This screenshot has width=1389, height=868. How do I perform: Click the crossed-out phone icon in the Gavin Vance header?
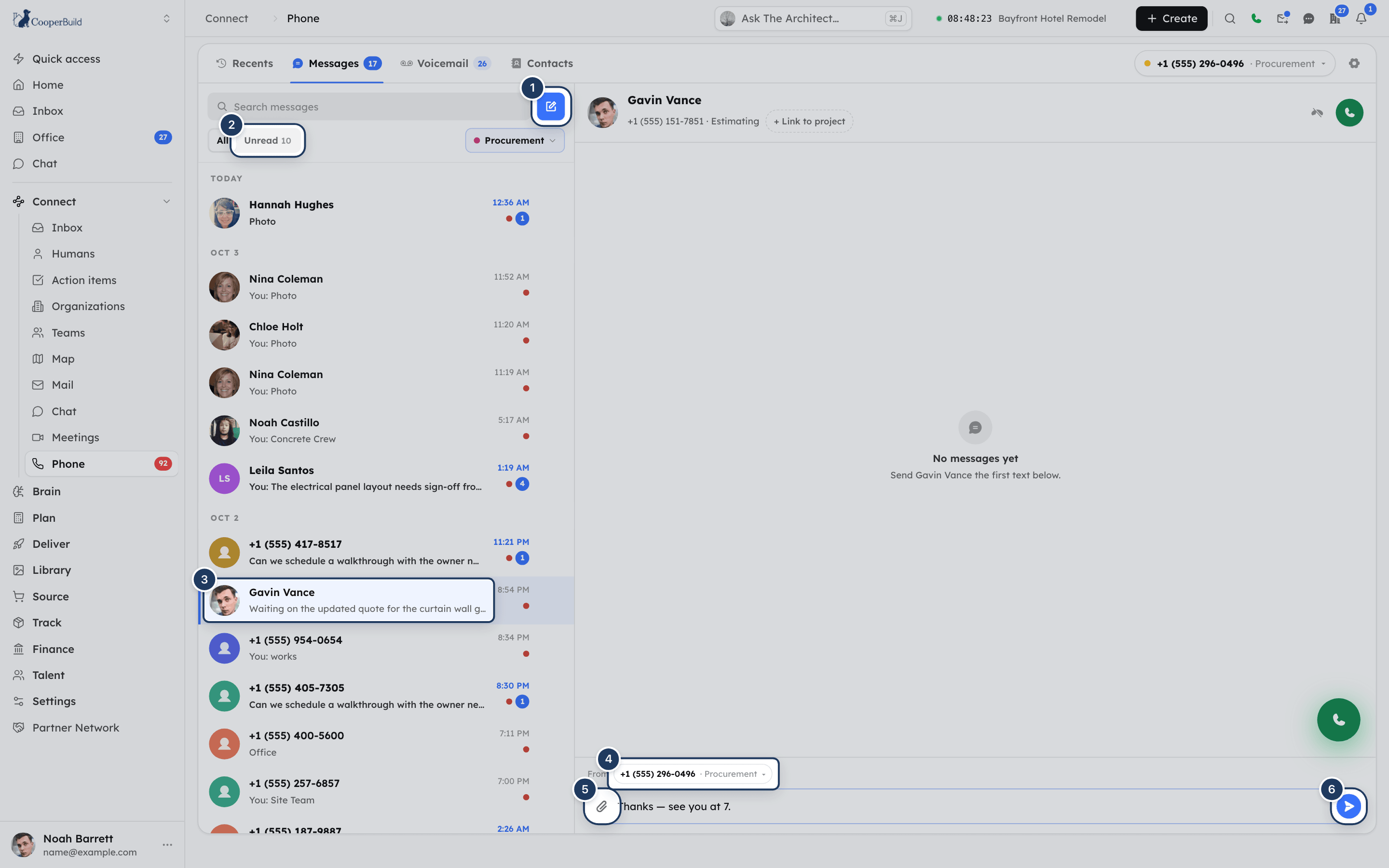coord(1317,112)
